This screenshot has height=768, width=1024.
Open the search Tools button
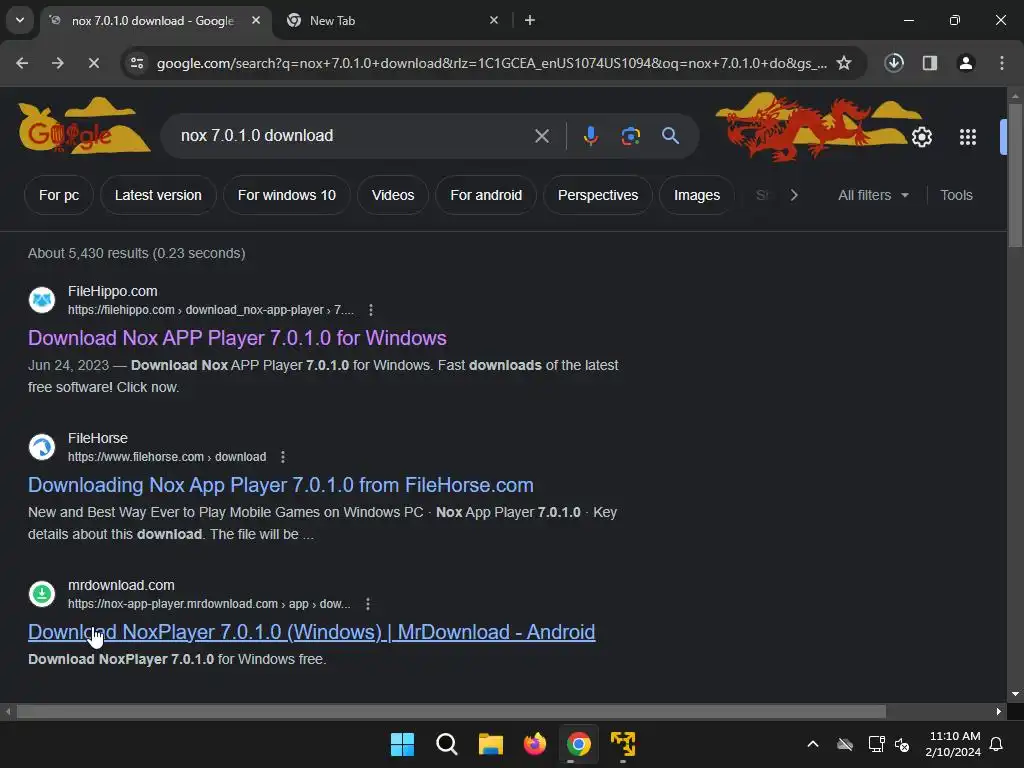(956, 195)
